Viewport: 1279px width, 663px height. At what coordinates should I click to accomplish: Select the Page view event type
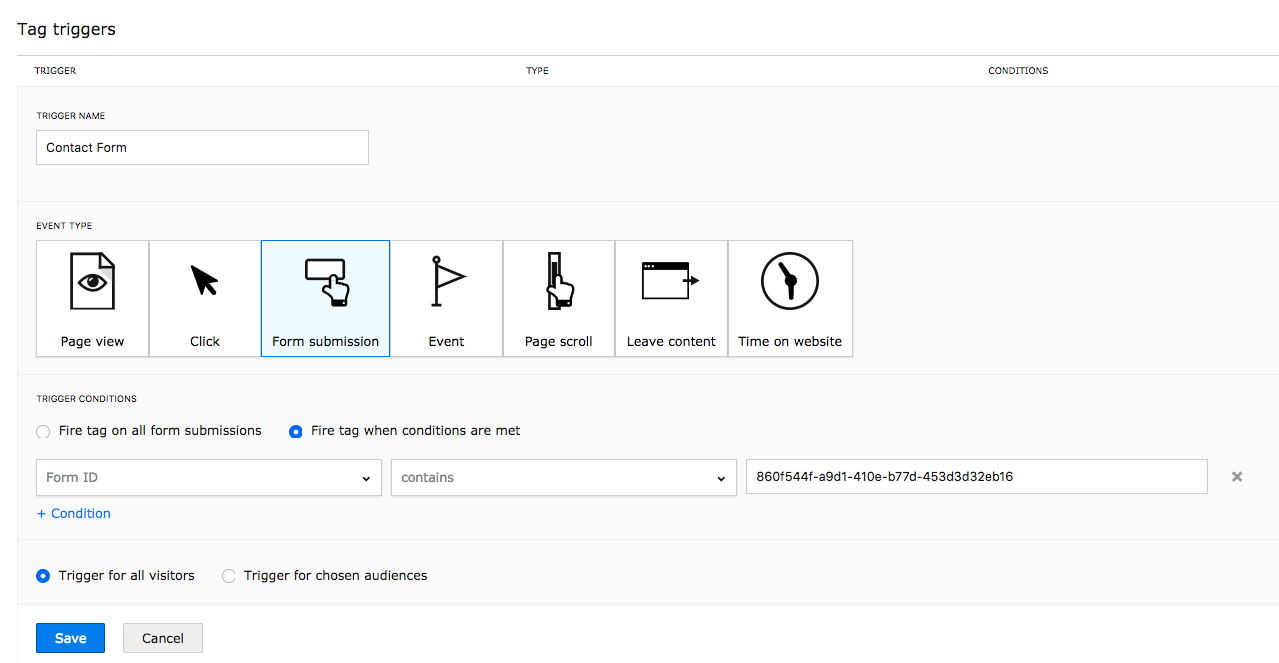pyautogui.click(x=92, y=298)
